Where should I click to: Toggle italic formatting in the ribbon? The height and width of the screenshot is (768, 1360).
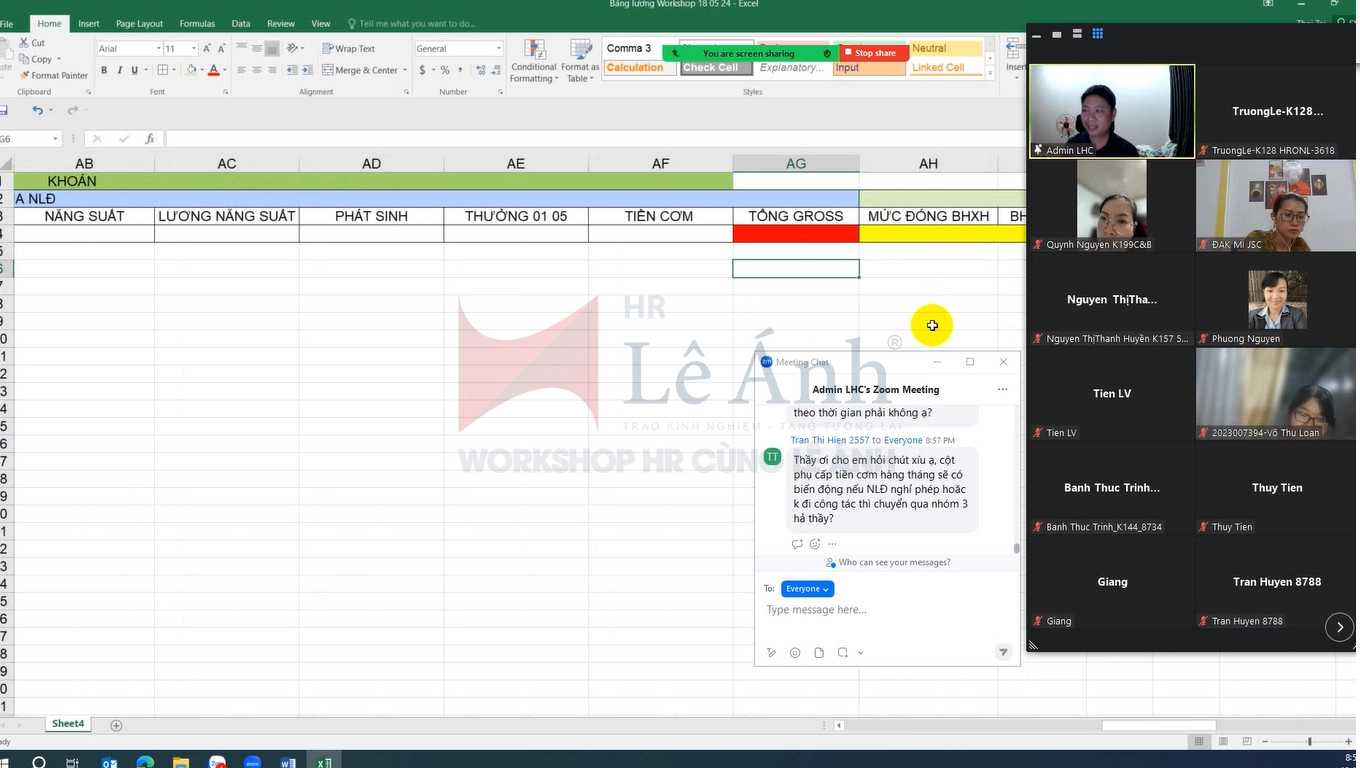(x=119, y=70)
